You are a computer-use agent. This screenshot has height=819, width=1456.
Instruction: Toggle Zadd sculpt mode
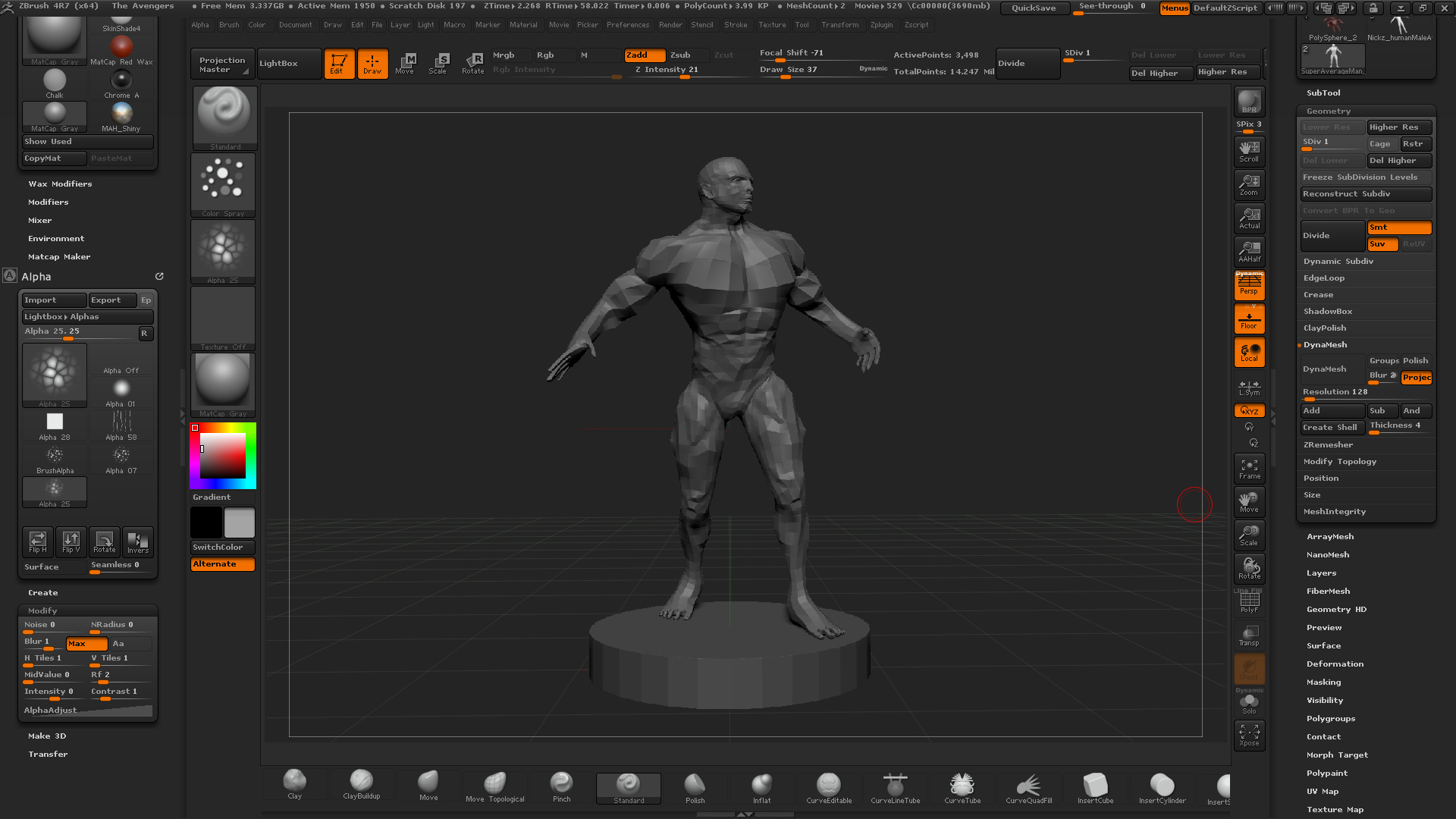[x=645, y=55]
